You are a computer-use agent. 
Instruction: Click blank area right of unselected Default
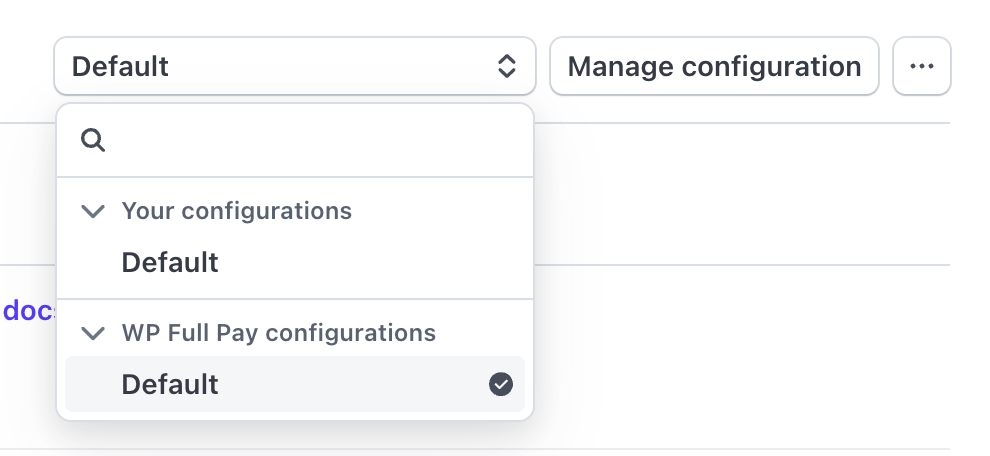coord(370,263)
